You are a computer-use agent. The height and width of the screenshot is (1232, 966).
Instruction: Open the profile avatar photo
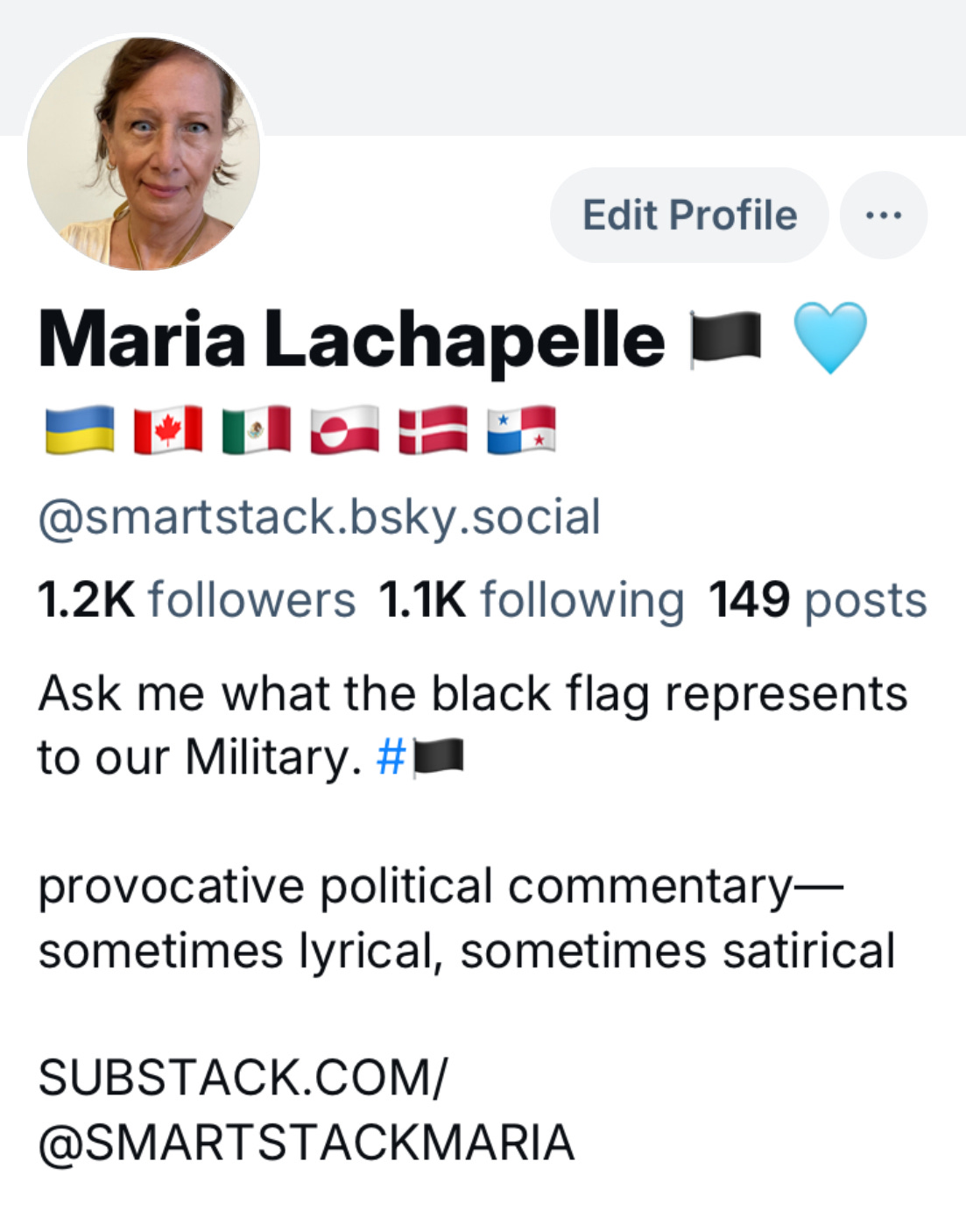pyautogui.click(x=144, y=152)
